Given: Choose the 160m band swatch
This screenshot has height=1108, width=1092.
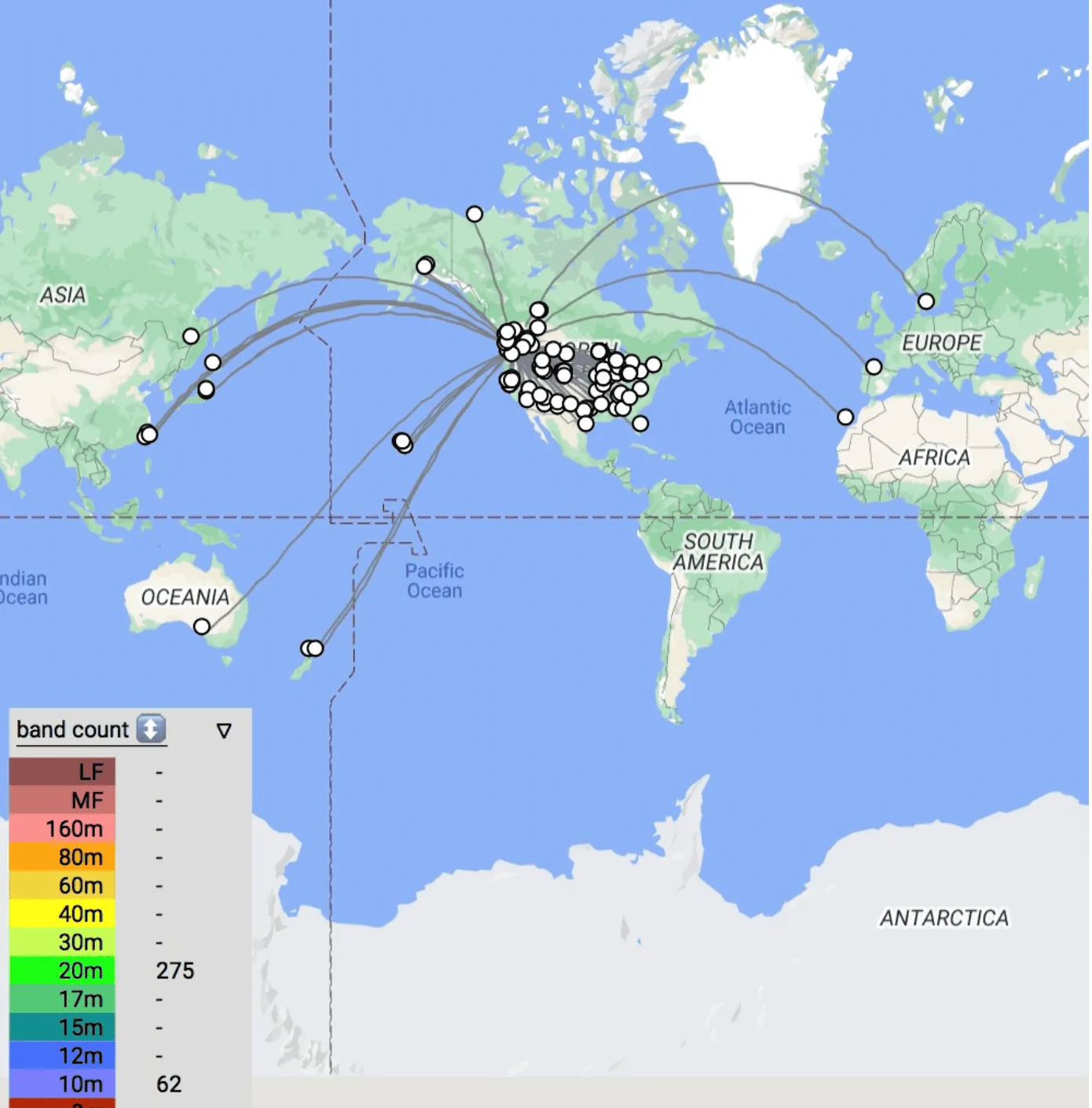Looking at the screenshot, I should 62,828.
